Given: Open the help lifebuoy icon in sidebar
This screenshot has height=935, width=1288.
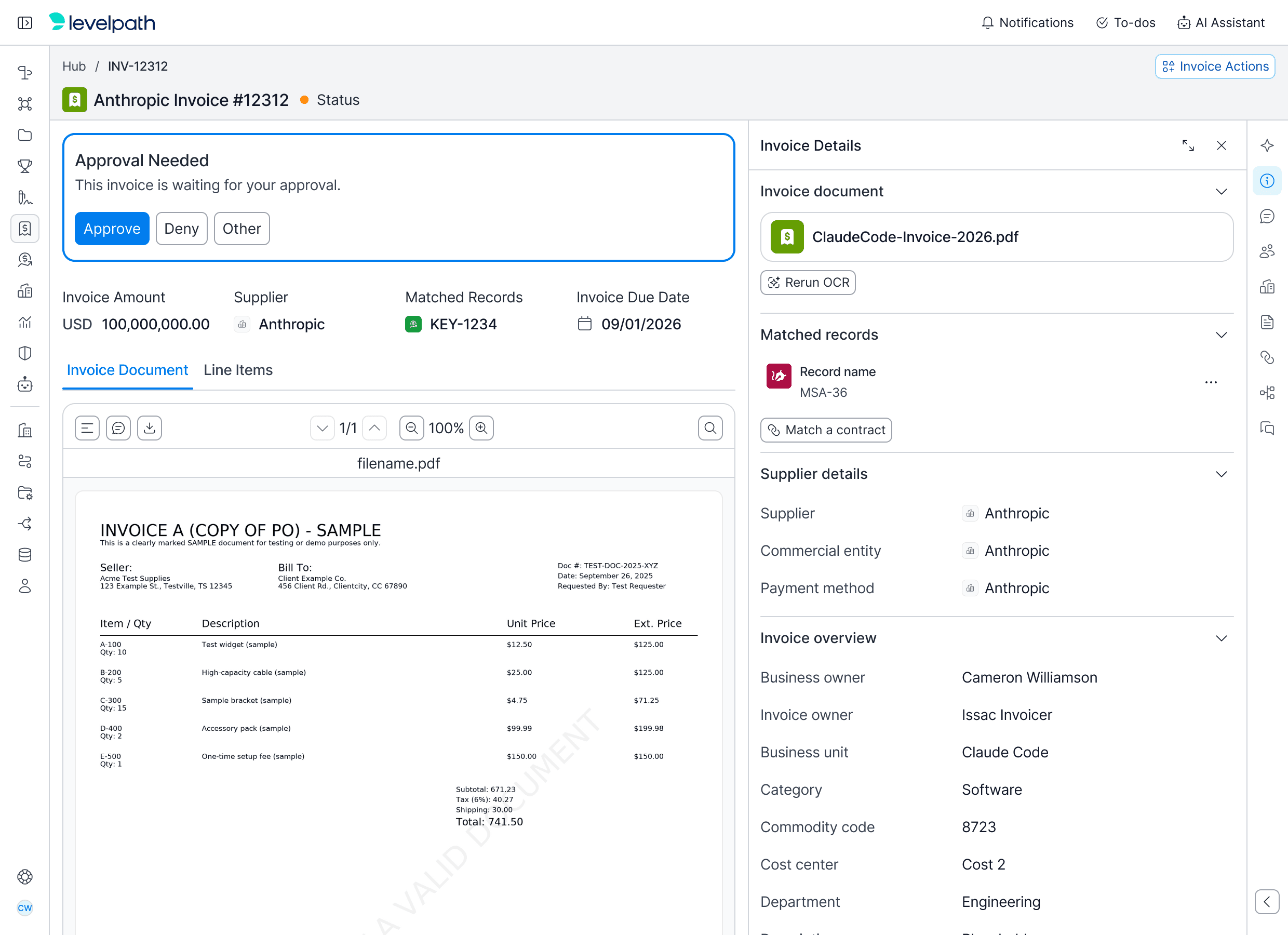Looking at the screenshot, I should tap(24, 876).
